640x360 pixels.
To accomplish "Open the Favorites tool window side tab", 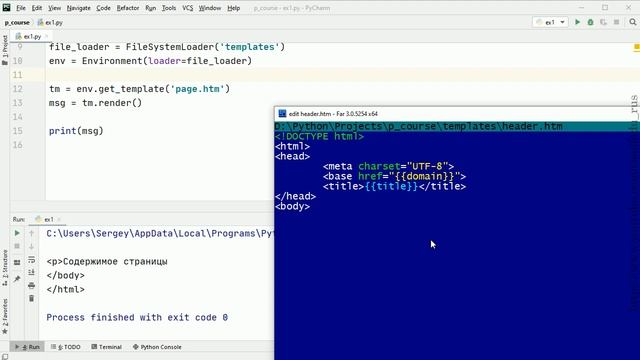I will pyautogui.click(x=5, y=316).
